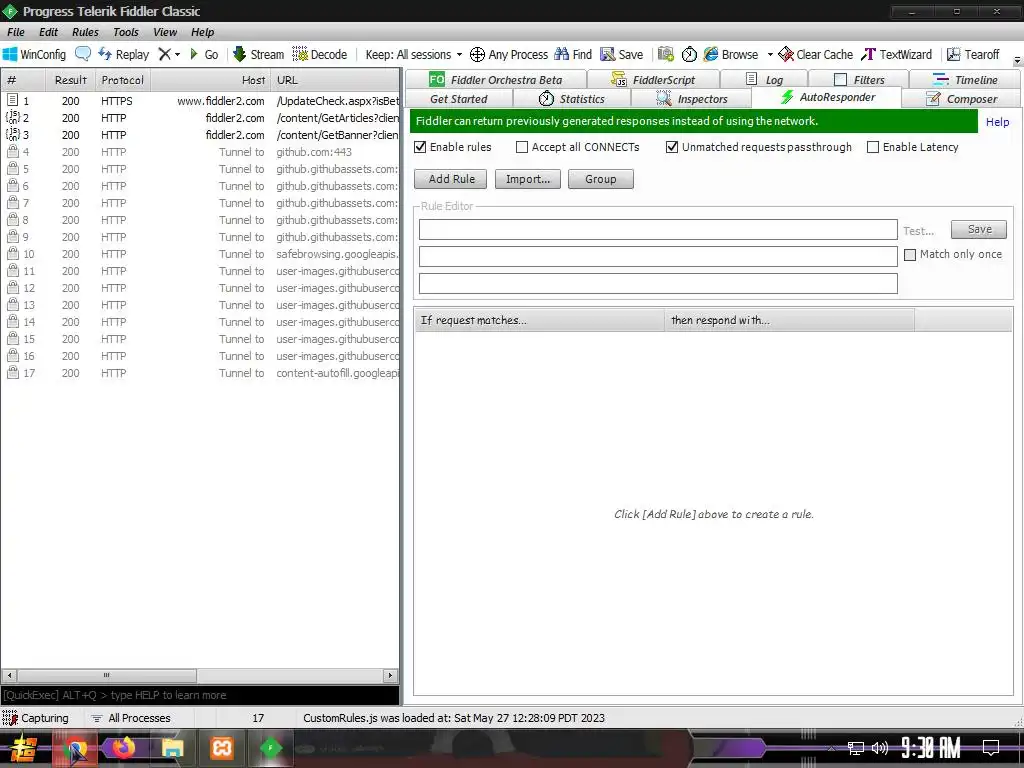Switch to the Inspectors tab

point(692,99)
